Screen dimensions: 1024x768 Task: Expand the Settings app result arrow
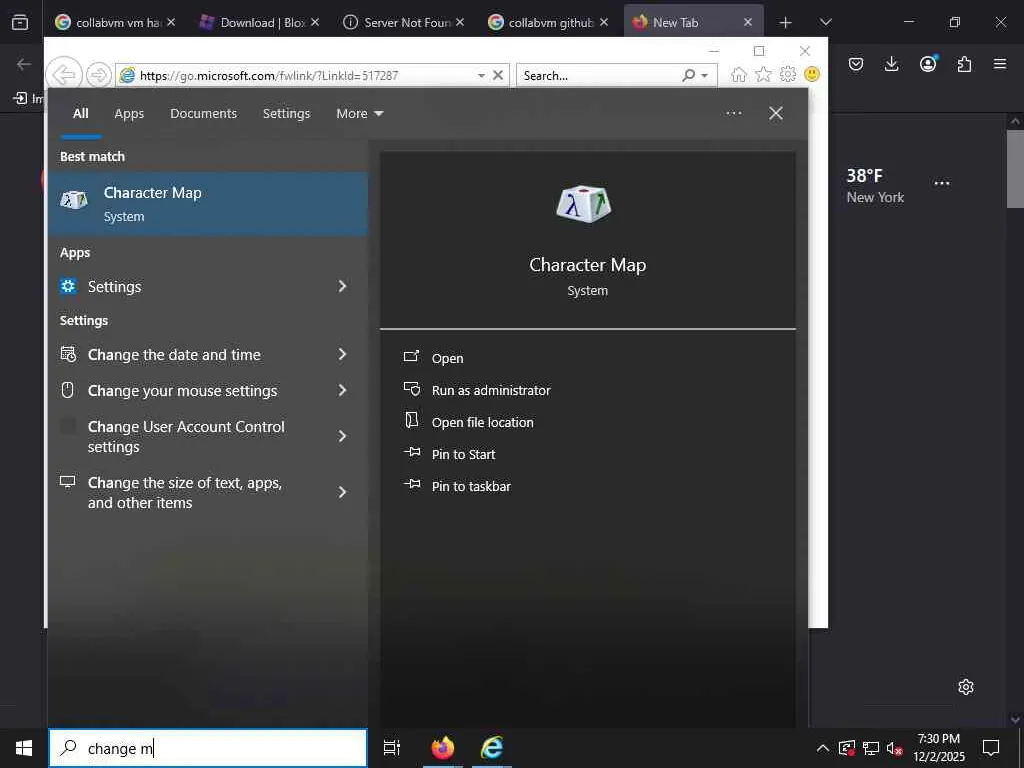342,286
